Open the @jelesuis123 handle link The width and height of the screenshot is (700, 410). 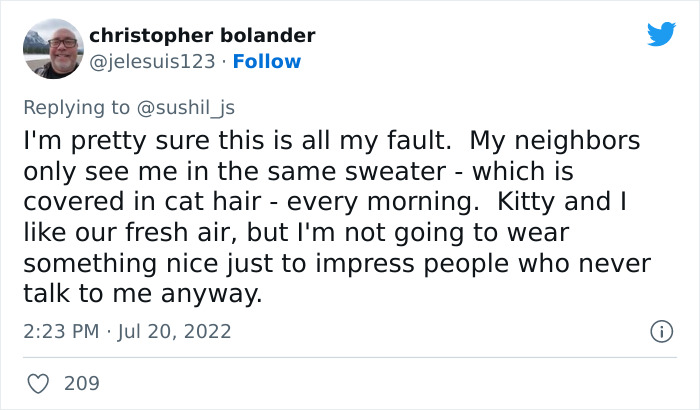152,62
